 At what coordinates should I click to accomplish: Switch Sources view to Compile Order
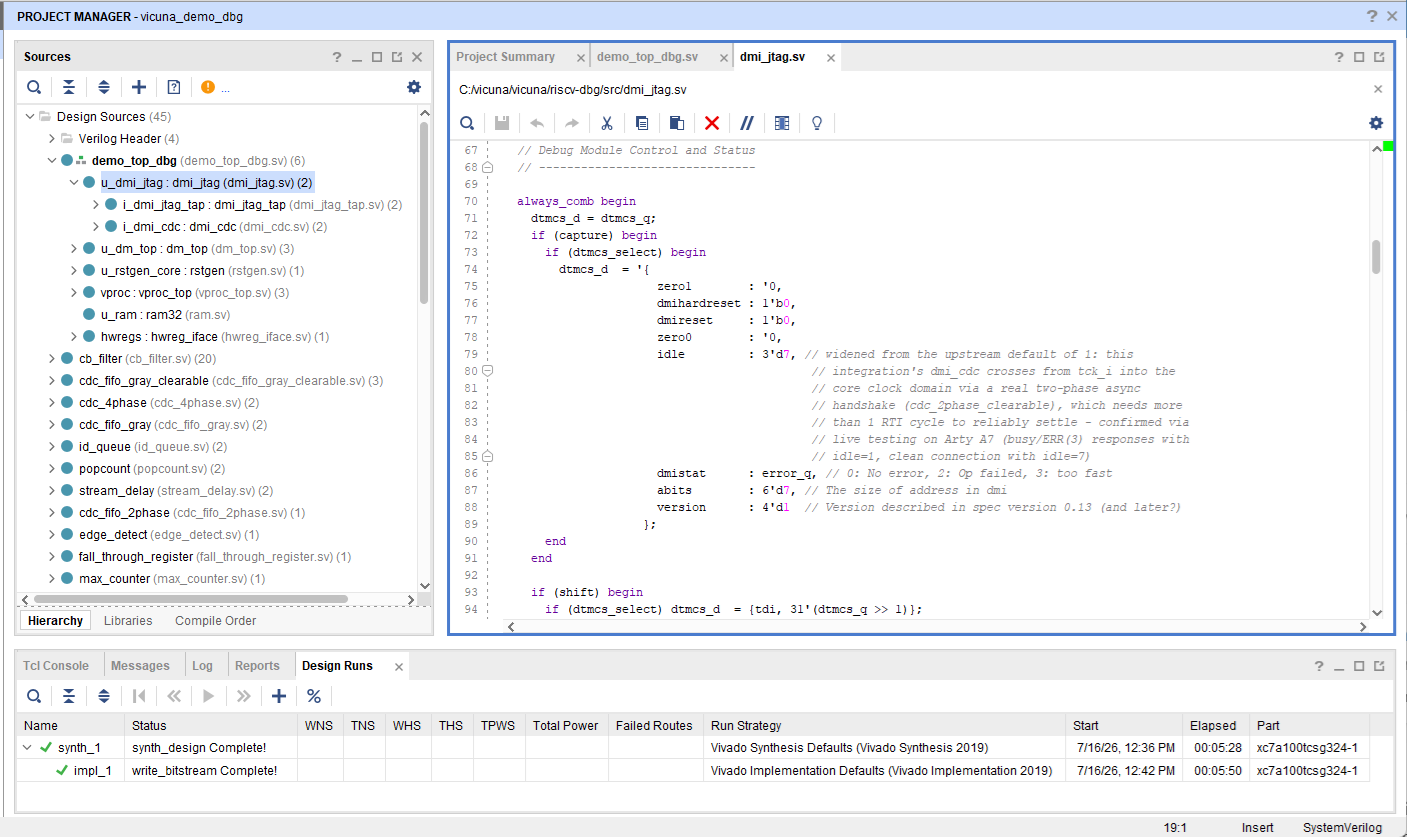pyautogui.click(x=215, y=621)
